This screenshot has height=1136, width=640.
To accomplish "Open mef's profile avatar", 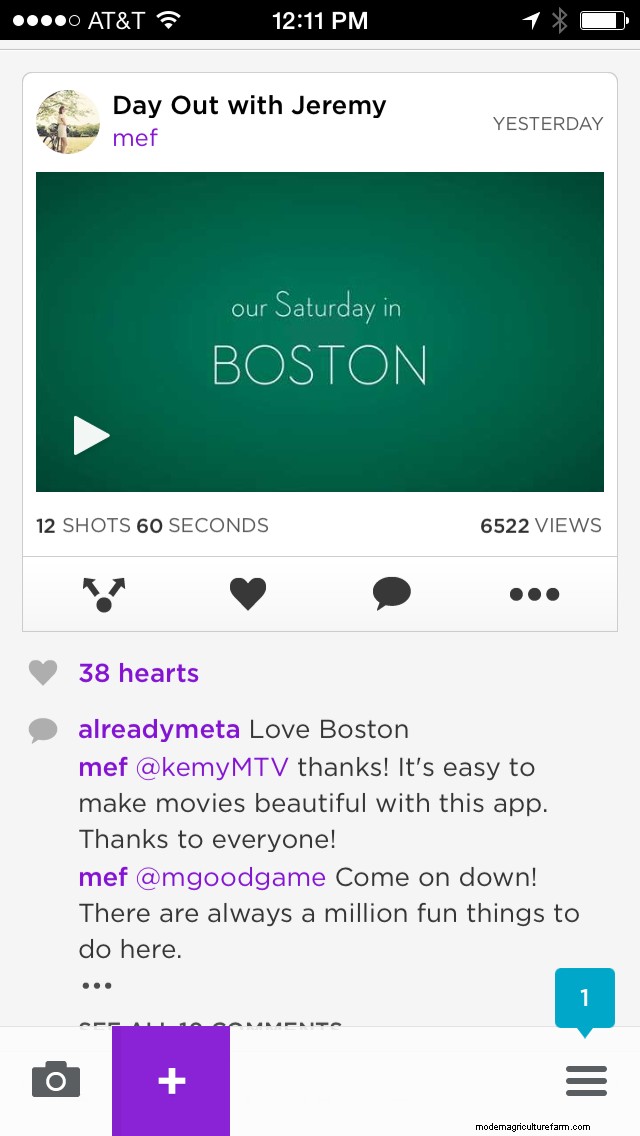I will click(x=68, y=122).
